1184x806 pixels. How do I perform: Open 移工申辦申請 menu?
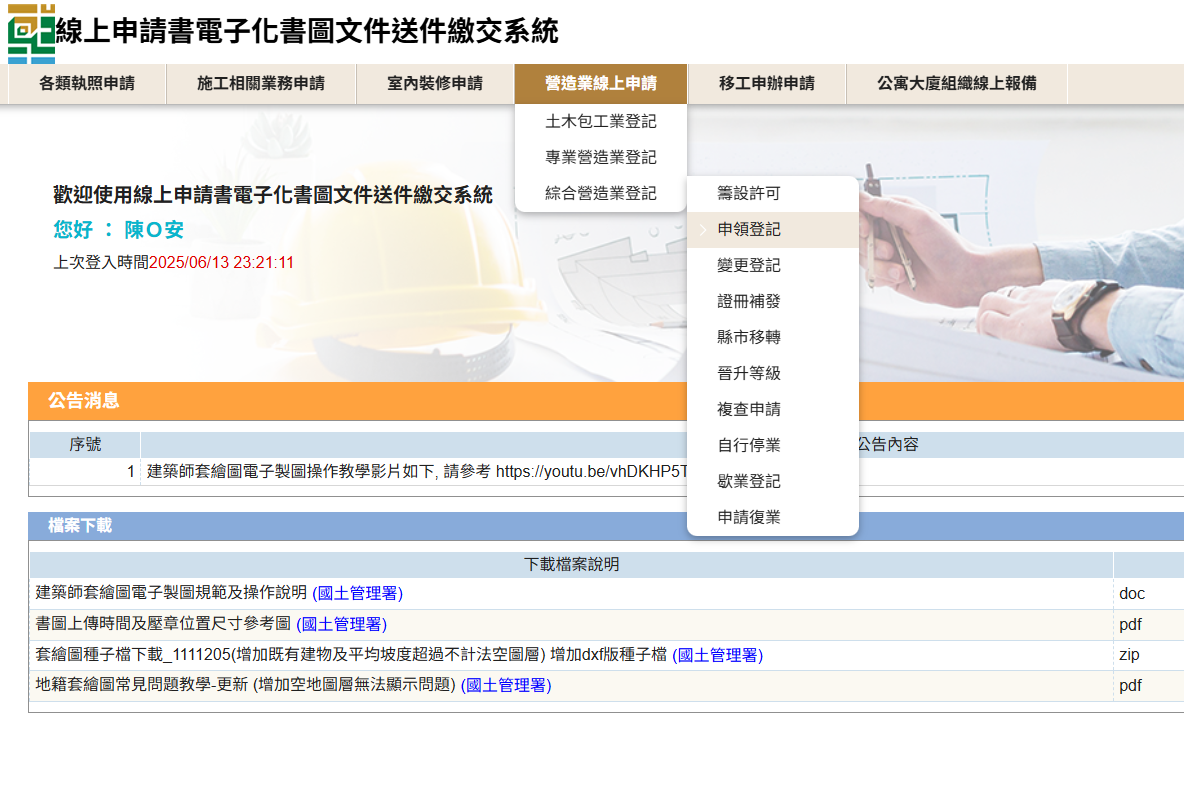click(x=766, y=84)
